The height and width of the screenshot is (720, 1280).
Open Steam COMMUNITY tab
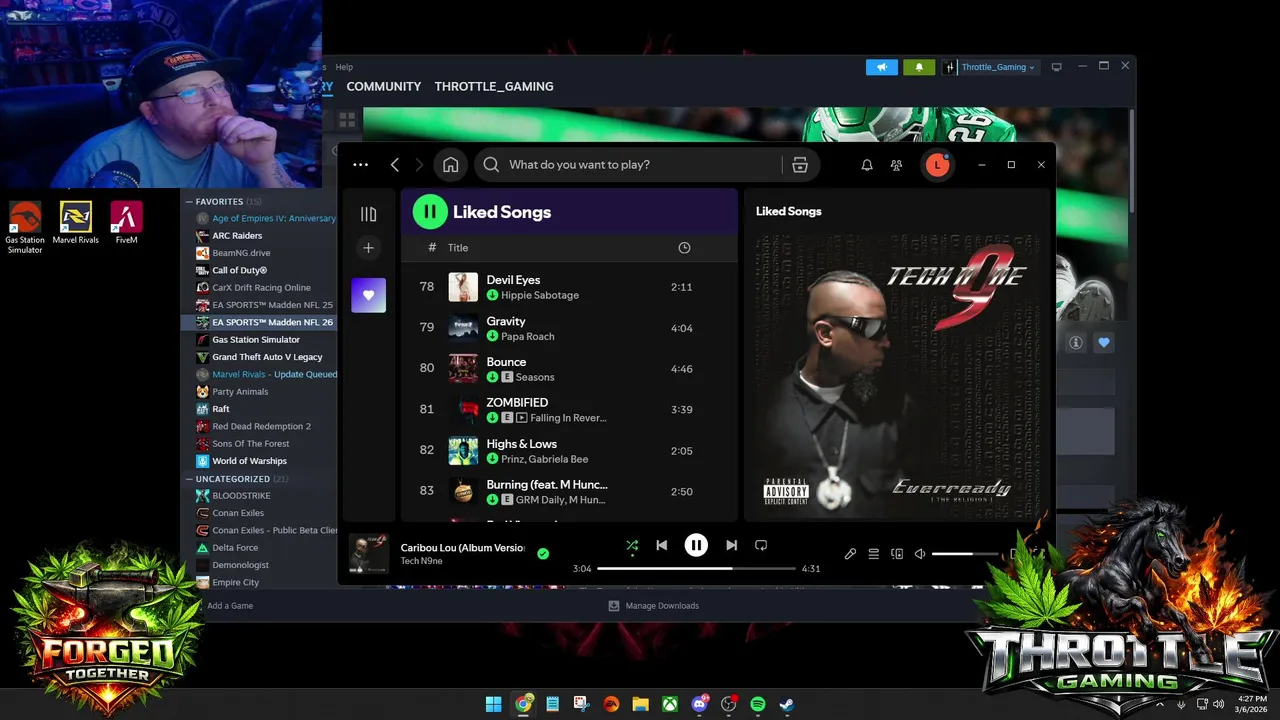coord(384,87)
